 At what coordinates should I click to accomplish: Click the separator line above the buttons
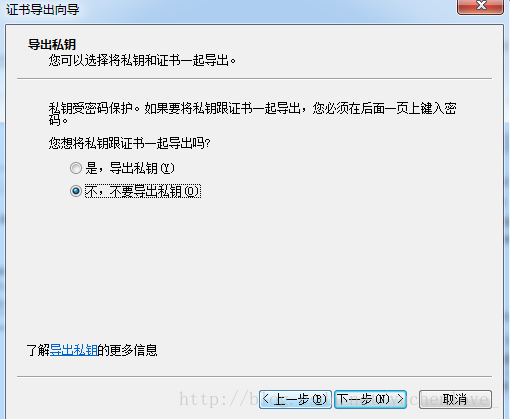[x=254, y=377]
